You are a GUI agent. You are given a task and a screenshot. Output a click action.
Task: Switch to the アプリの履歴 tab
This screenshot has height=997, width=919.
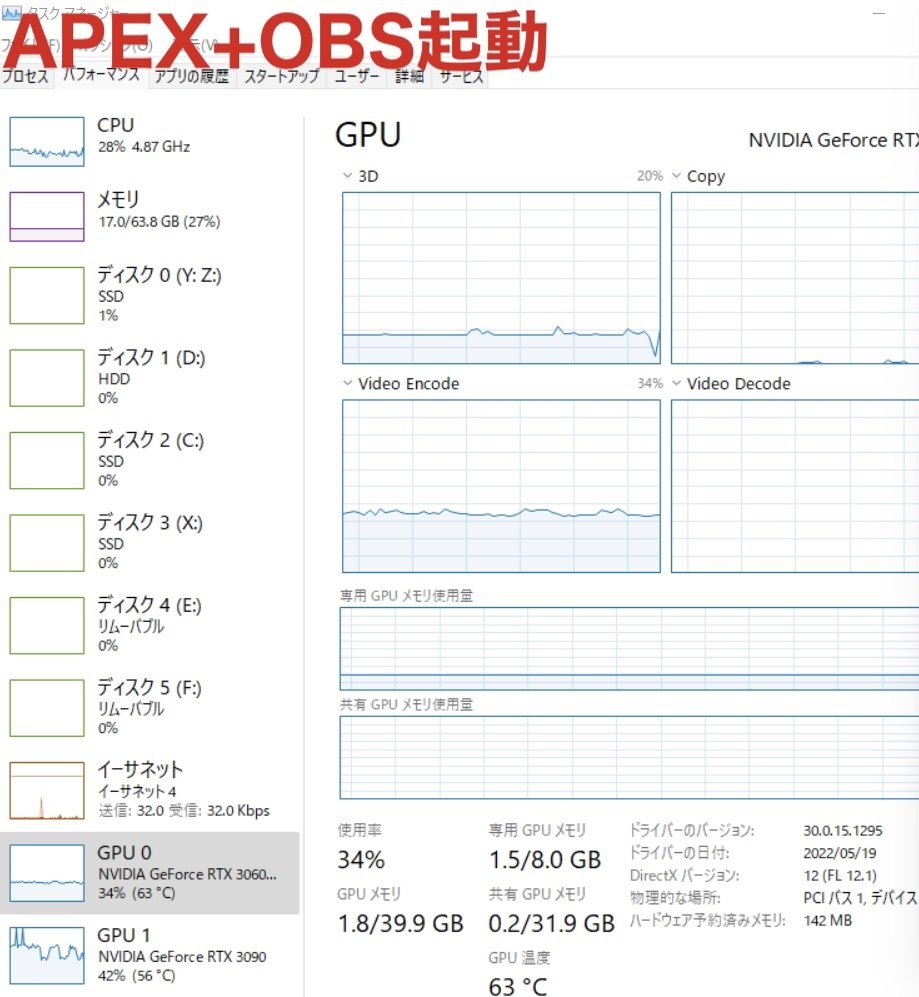point(191,76)
